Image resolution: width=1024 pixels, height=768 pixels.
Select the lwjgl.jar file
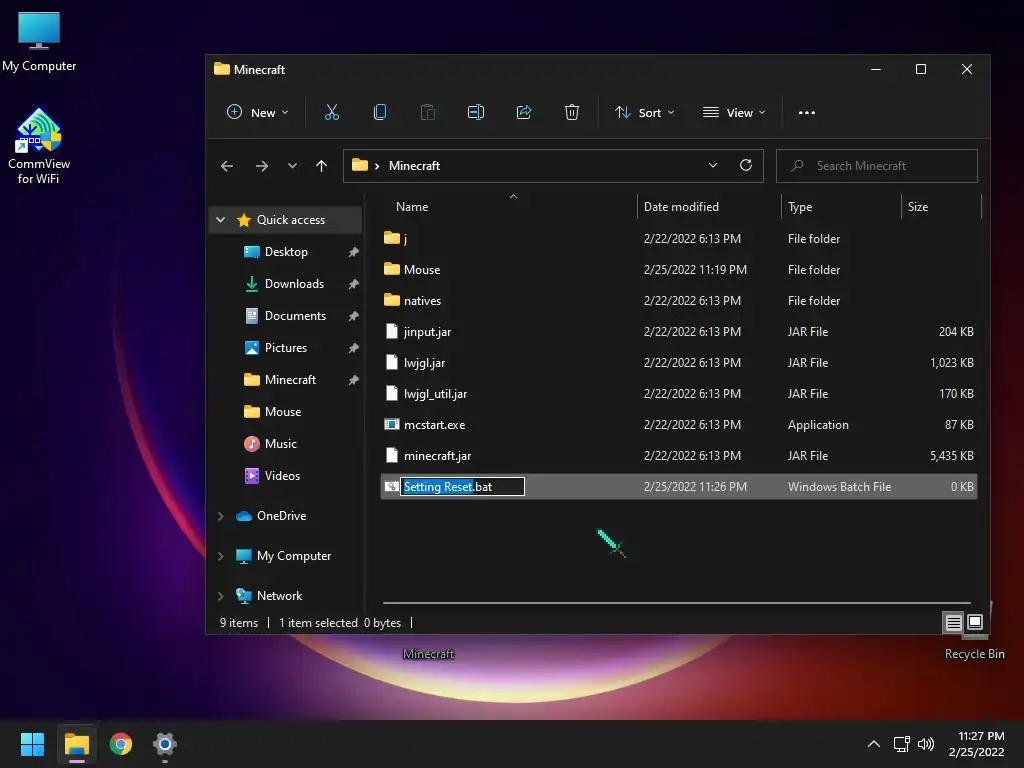click(x=679, y=362)
